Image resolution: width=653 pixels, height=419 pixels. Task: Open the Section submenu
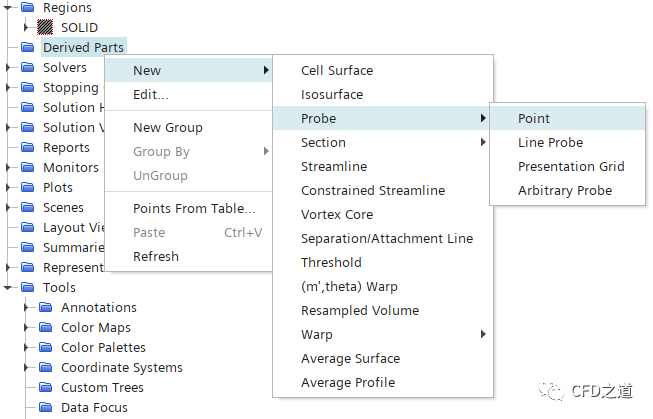click(x=323, y=142)
